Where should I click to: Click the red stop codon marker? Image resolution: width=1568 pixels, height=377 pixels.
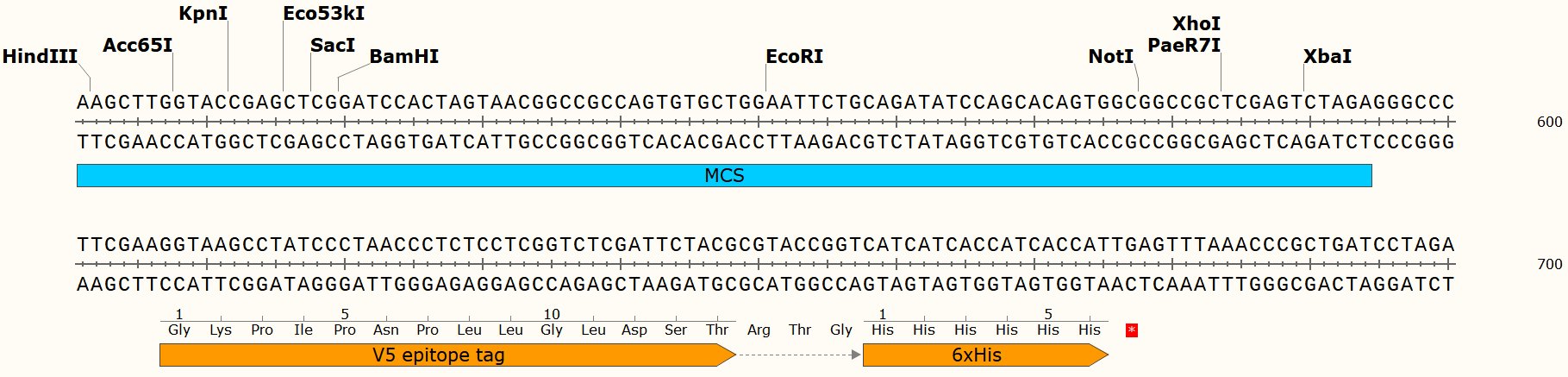[1131, 330]
